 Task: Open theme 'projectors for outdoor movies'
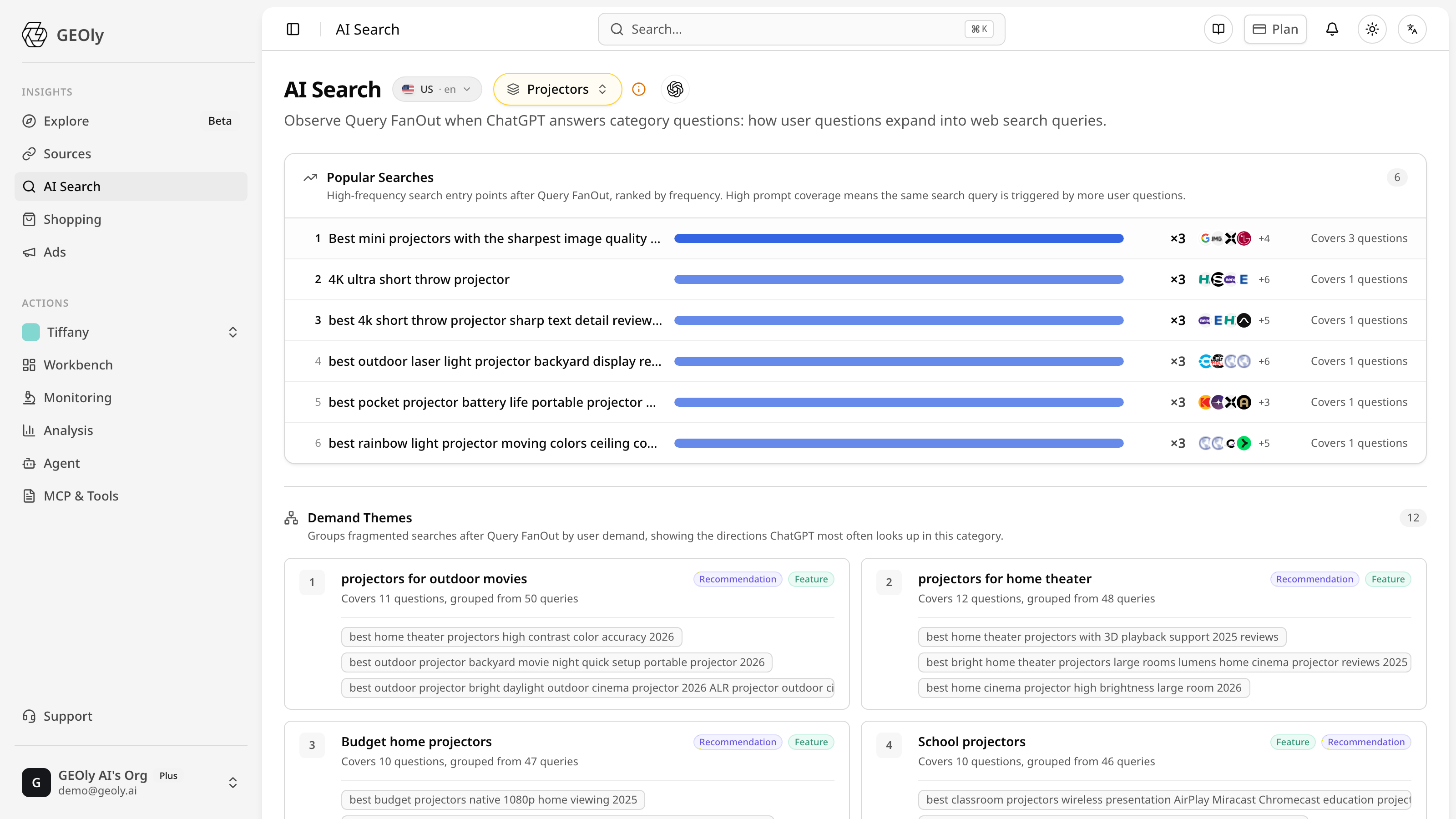(434, 579)
